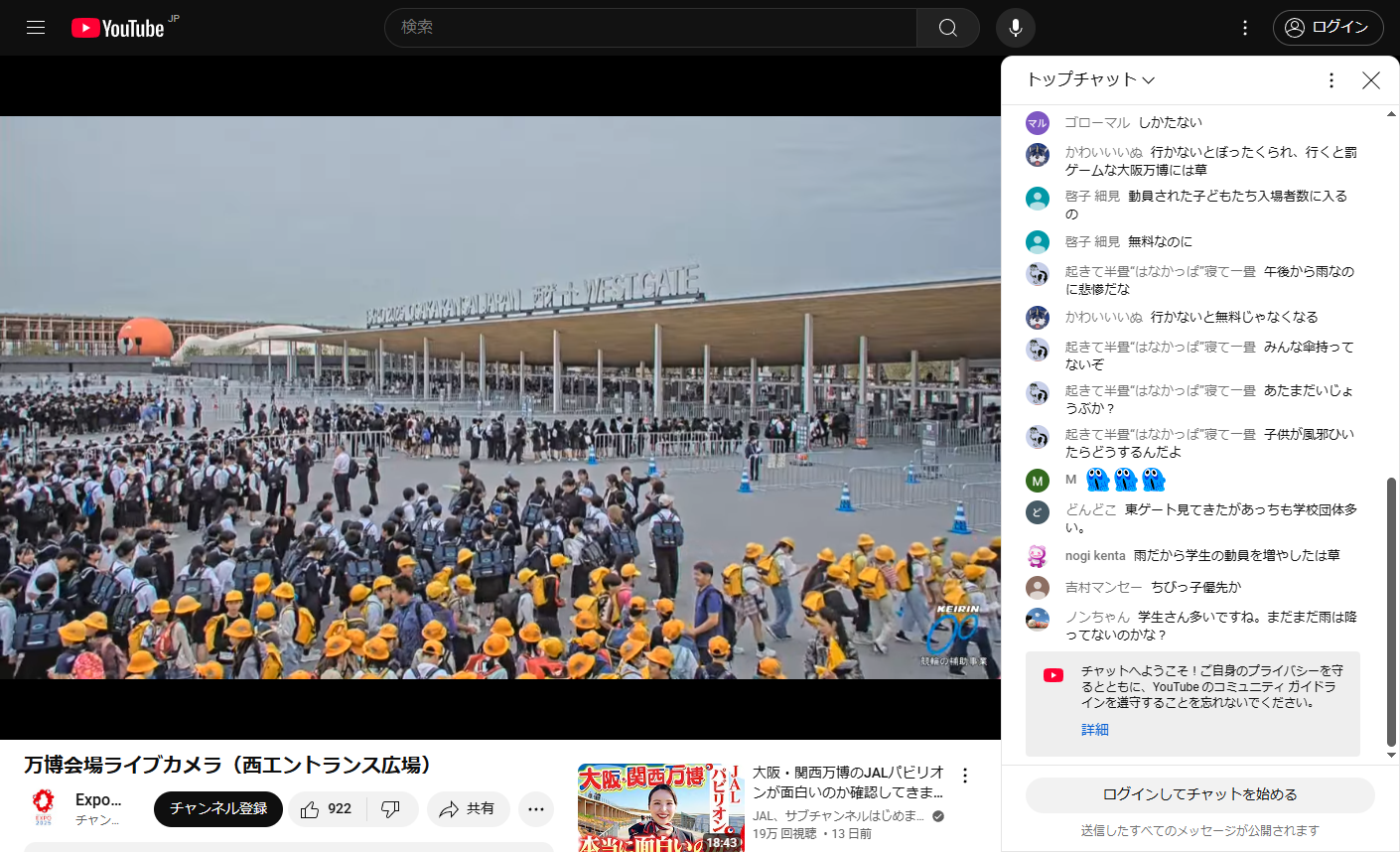The image size is (1400, 852).
Task: Open settings three-dot menu in header
Action: [1244, 28]
